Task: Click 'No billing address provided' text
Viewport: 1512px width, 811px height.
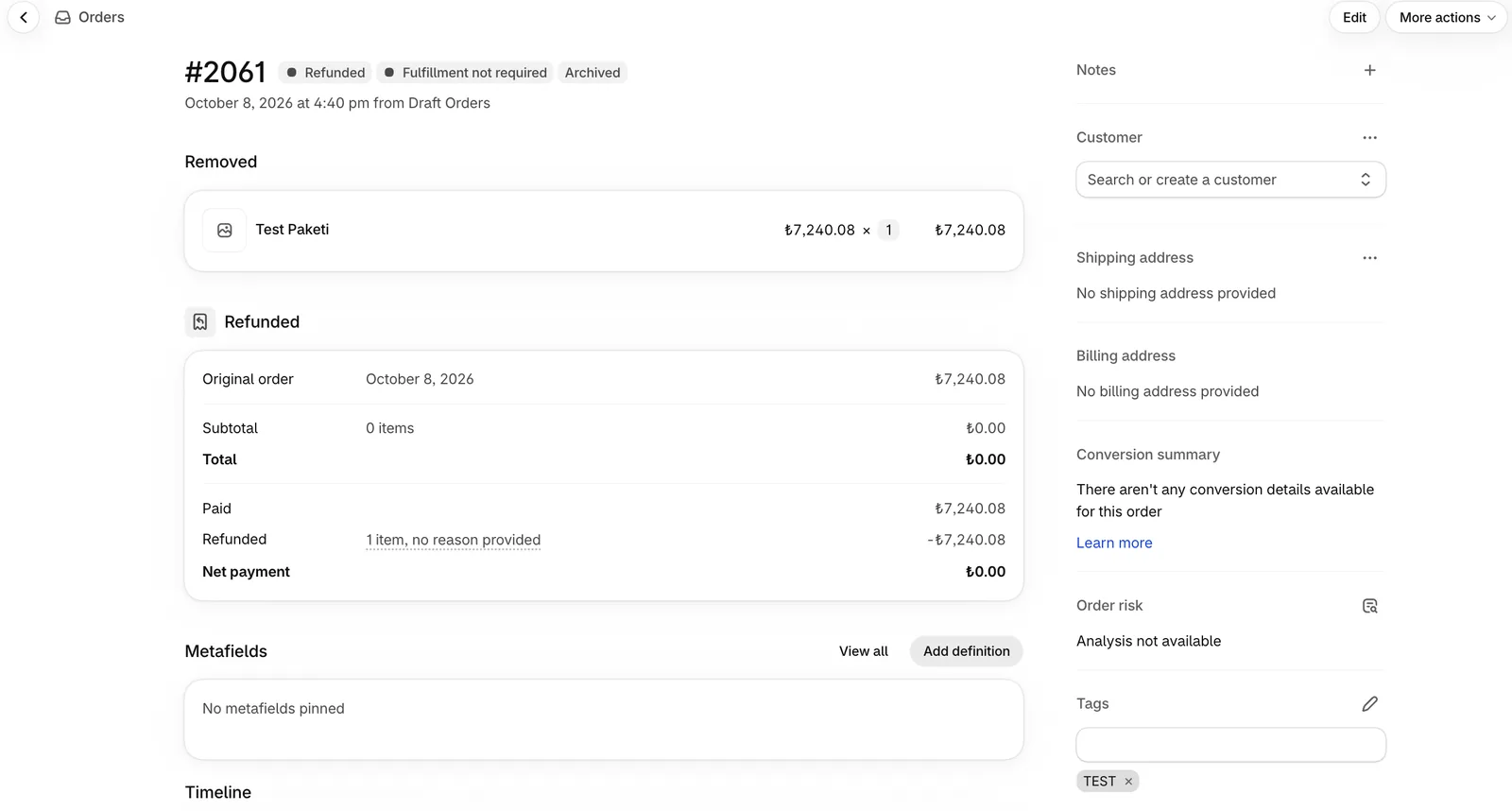Action: point(1167,392)
